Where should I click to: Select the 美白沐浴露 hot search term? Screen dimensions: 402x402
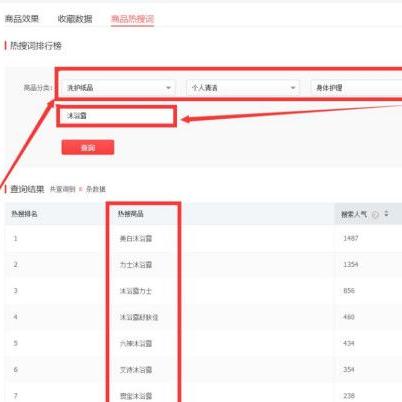[x=136, y=238]
